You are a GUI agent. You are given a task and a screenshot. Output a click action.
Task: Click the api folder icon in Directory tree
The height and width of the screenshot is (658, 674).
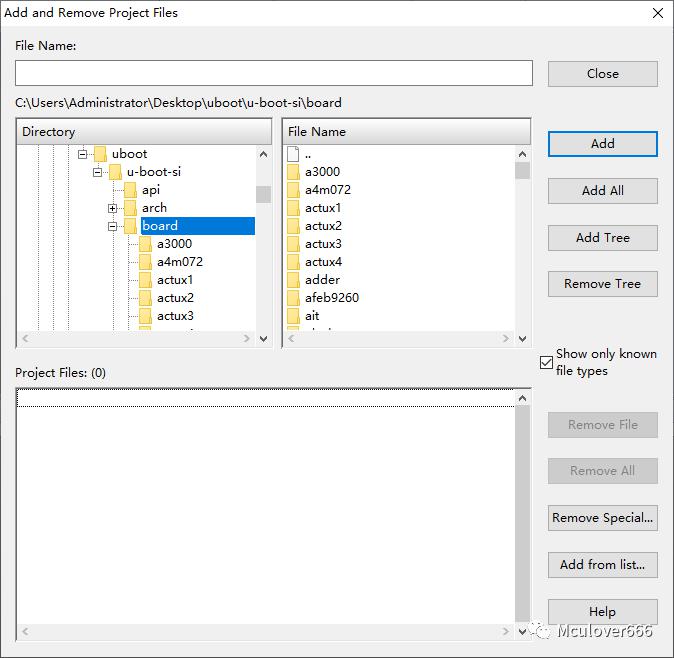click(130, 190)
